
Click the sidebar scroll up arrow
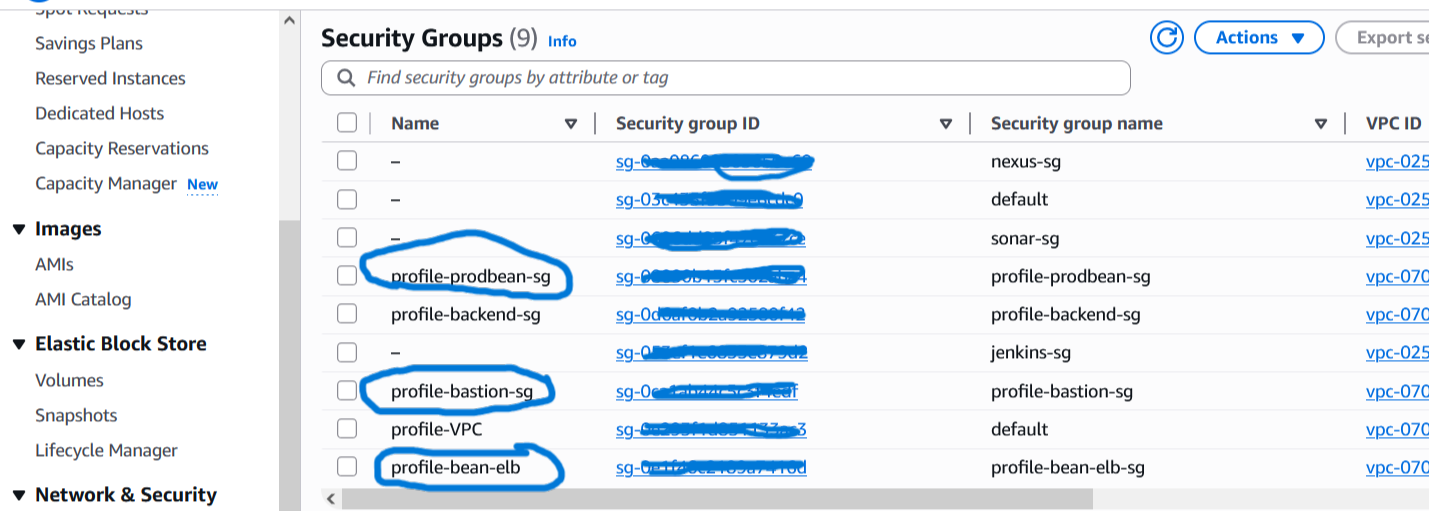tap(289, 20)
